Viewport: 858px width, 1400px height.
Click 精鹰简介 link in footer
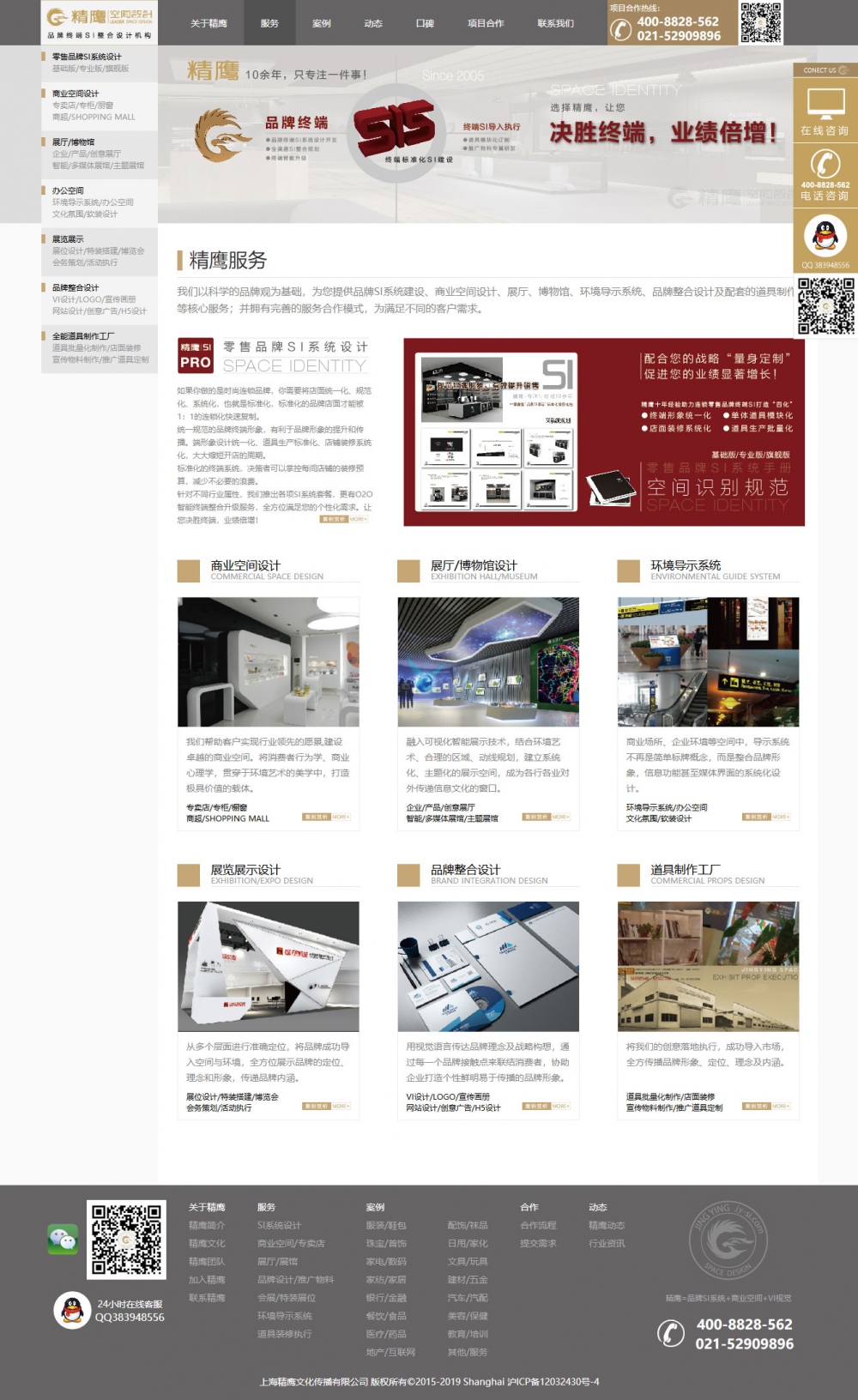(x=207, y=1225)
